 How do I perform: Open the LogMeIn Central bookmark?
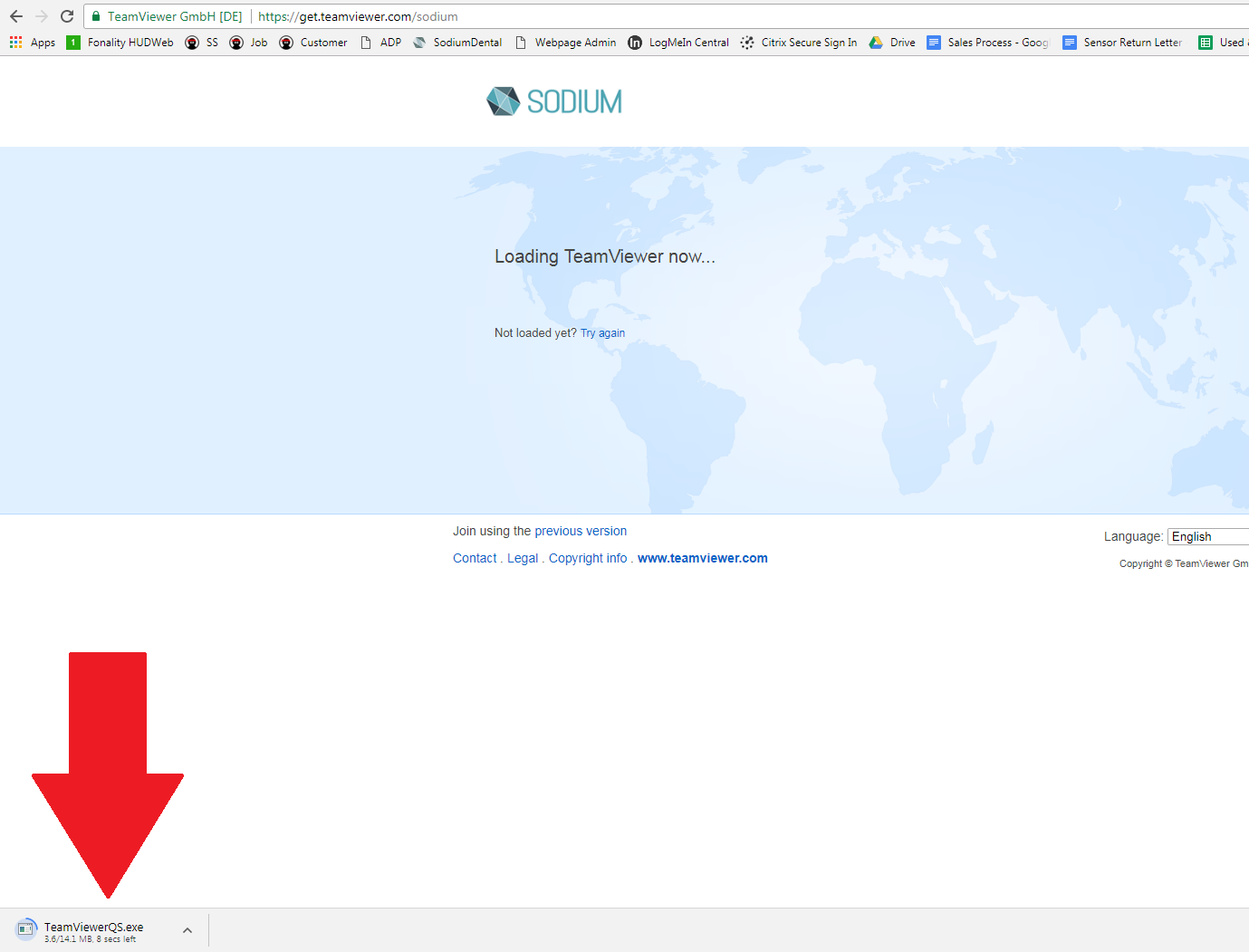pyautogui.click(x=678, y=43)
